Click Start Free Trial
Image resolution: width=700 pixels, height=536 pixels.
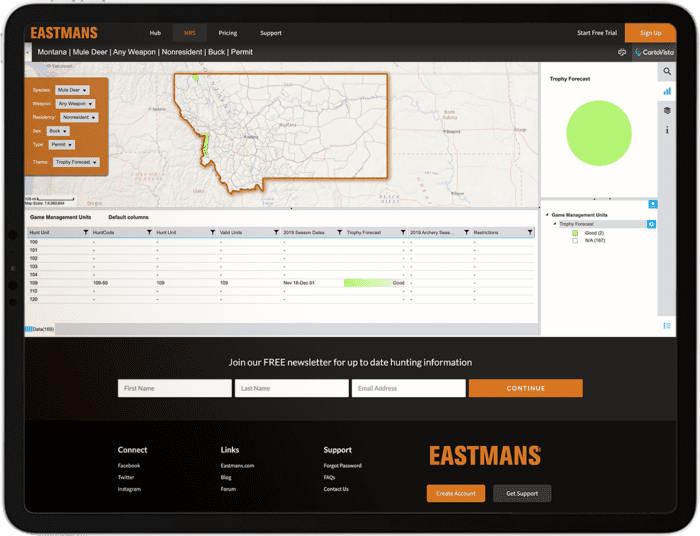[597, 33]
